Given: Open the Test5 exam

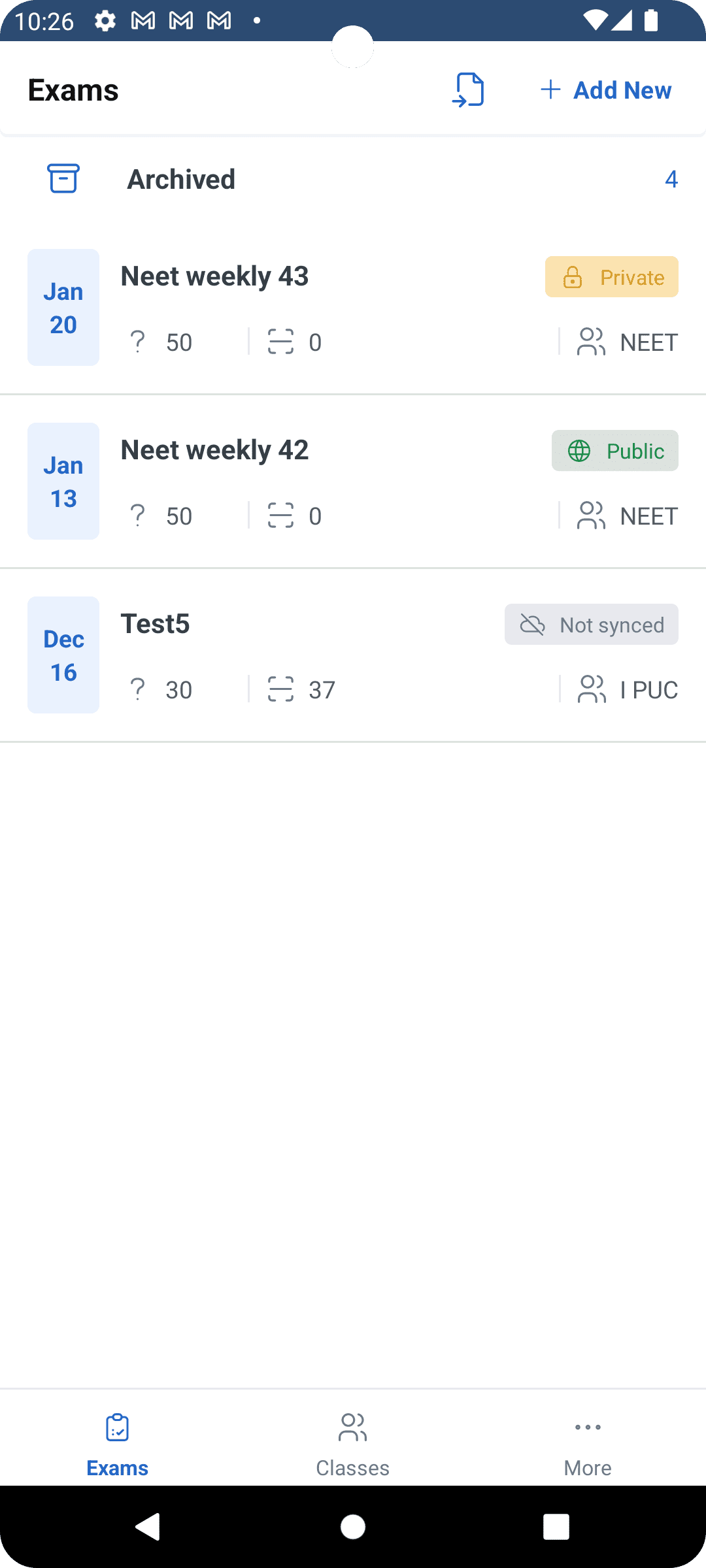Looking at the screenshot, I should pos(156,624).
